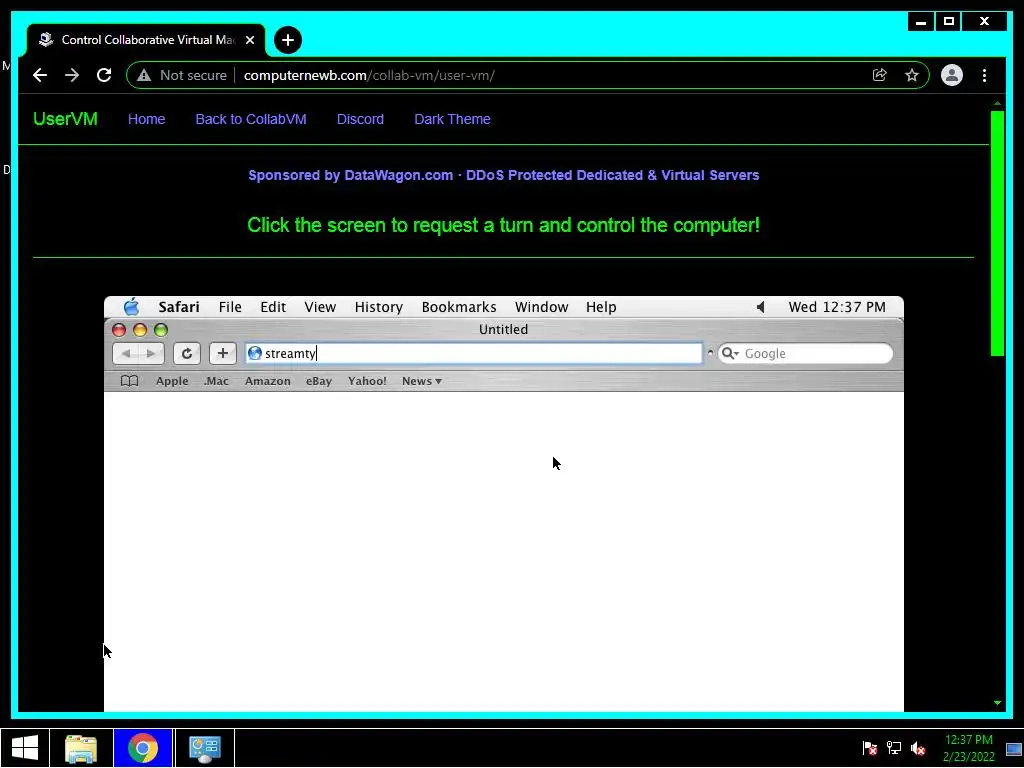Open the History menu in Safari
This screenshot has height=768, width=1024.
pos(379,307)
